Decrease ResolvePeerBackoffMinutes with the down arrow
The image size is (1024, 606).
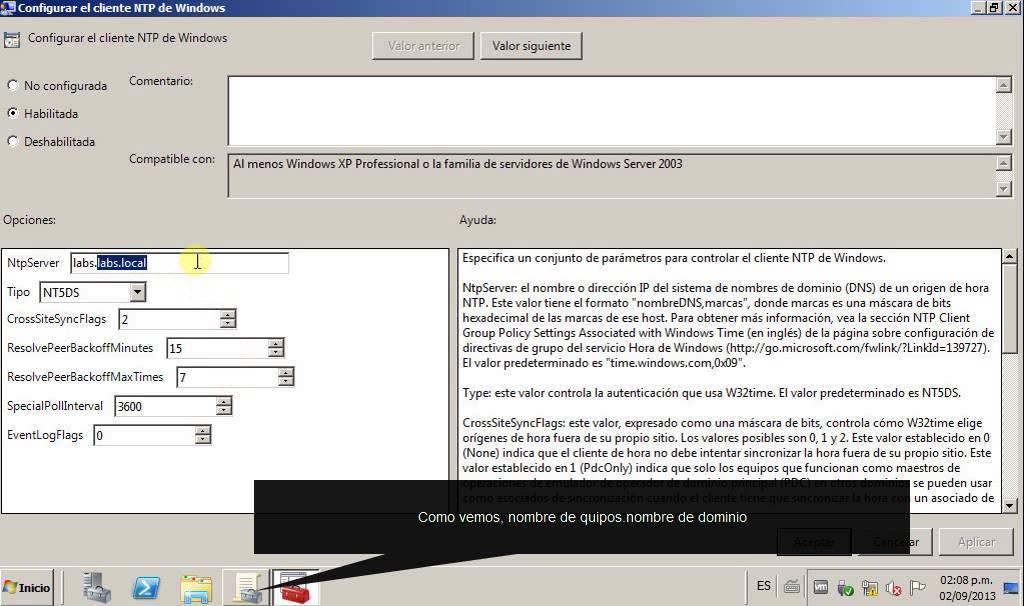pos(276,352)
